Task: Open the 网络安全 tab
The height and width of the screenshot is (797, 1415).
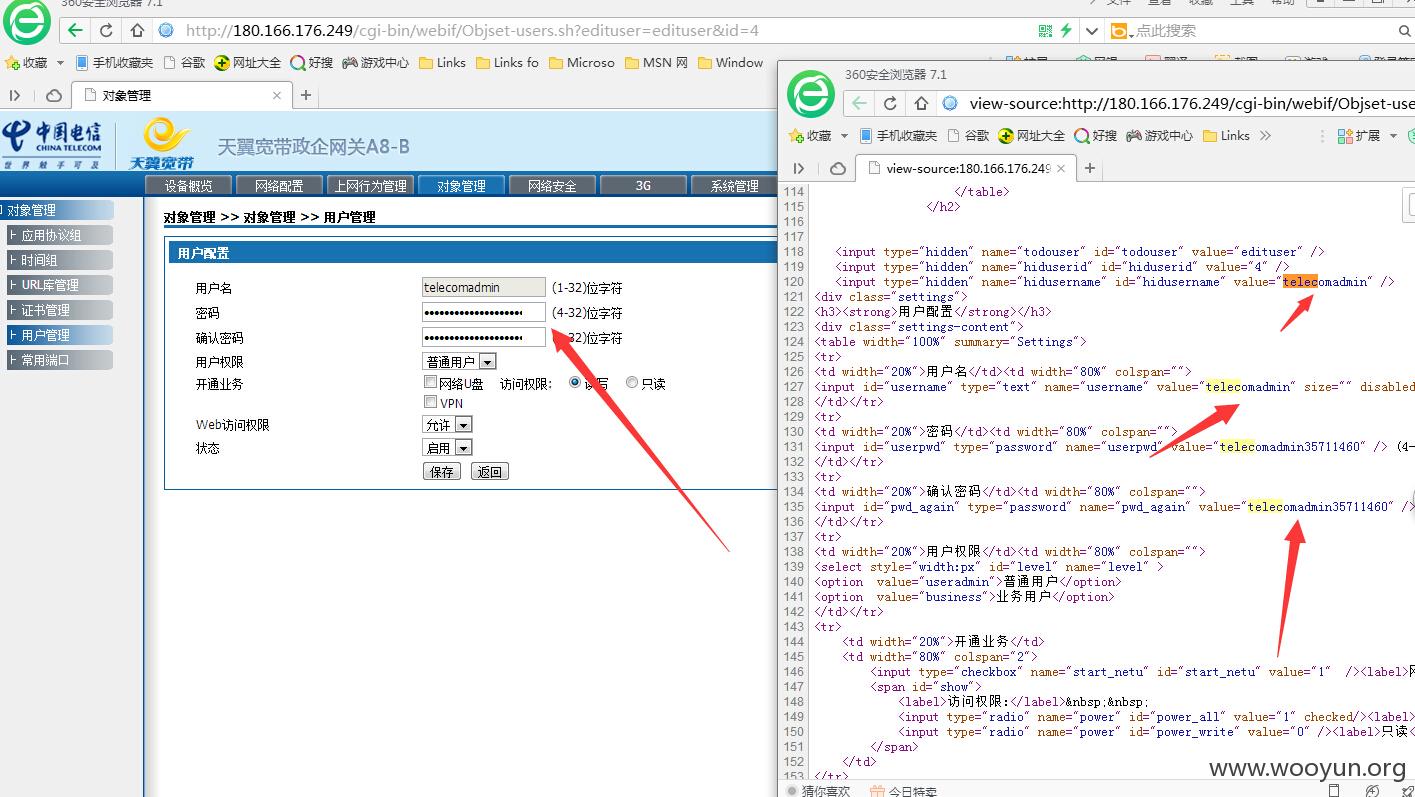Action: (552, 185)
